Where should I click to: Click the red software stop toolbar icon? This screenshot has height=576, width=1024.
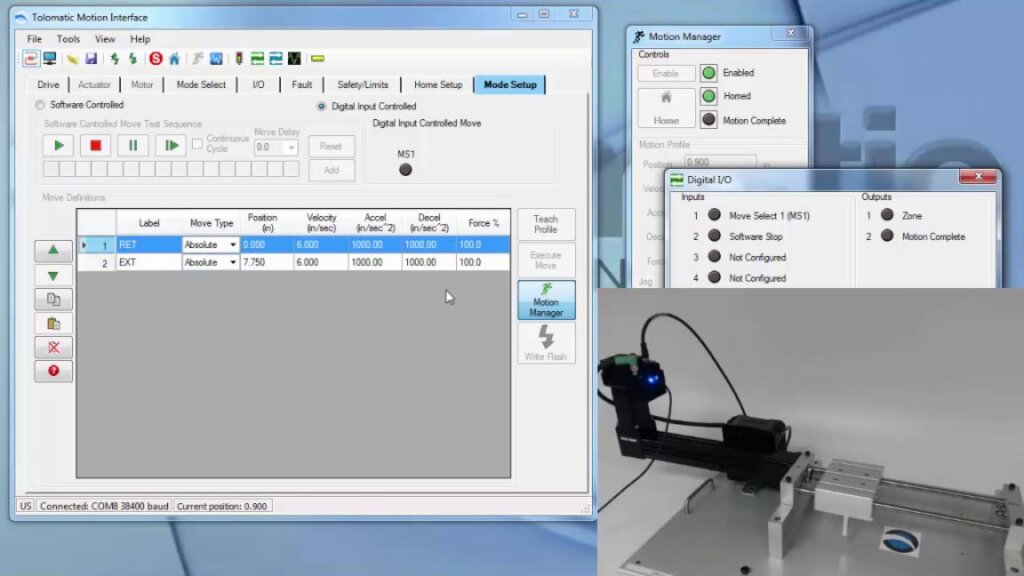[156, 59]
